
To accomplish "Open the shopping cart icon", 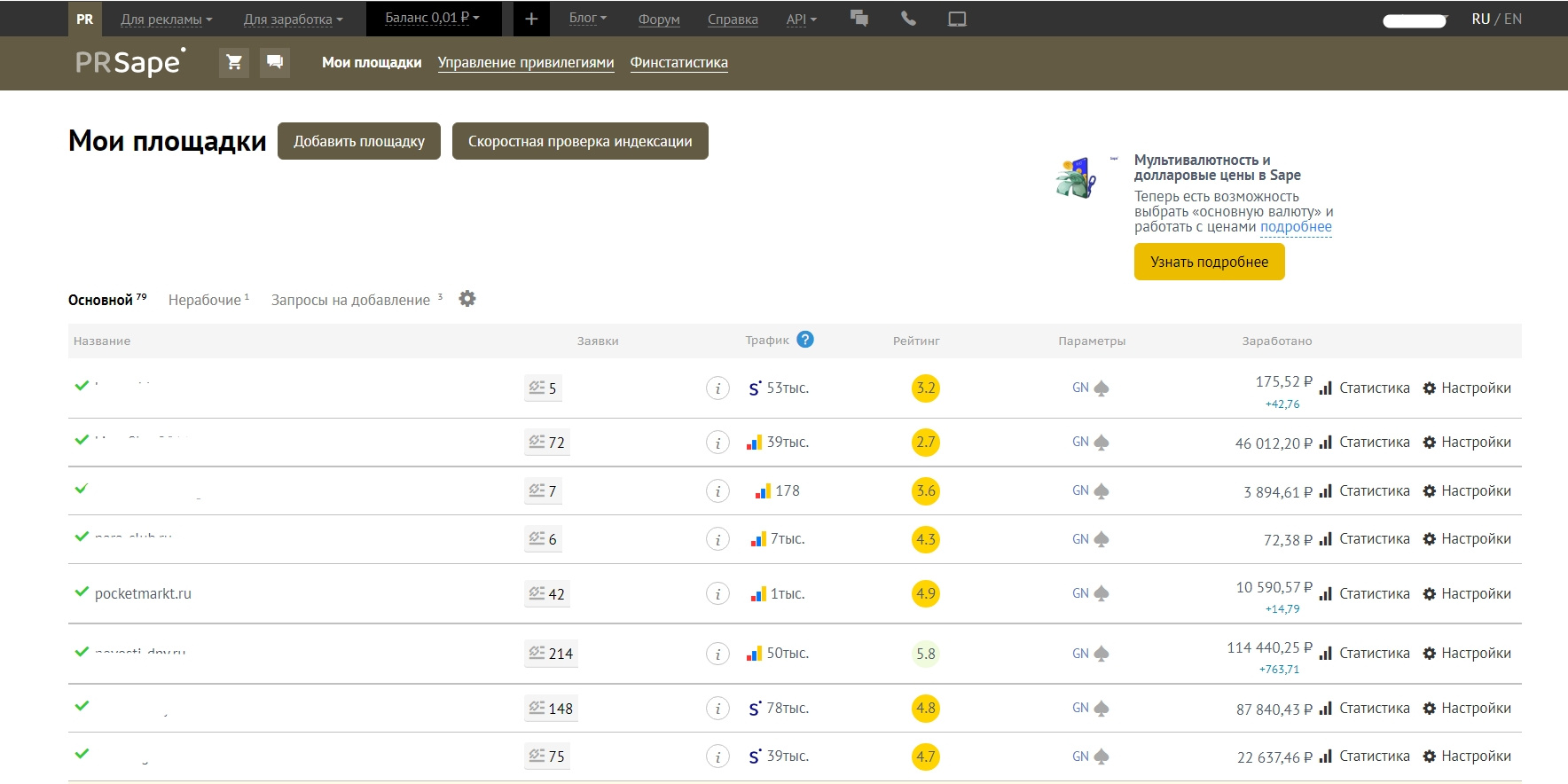I will [234, 62].
